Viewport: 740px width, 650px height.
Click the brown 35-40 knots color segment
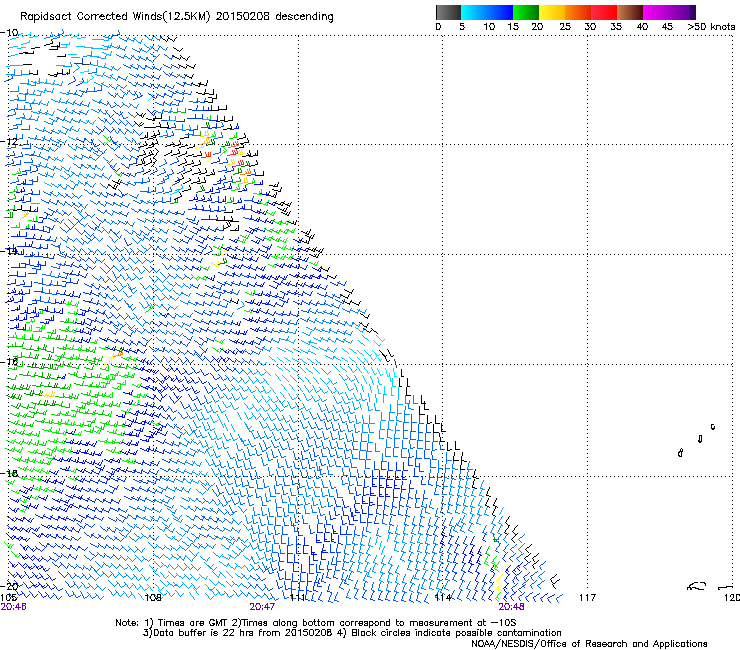coord(630,12)
